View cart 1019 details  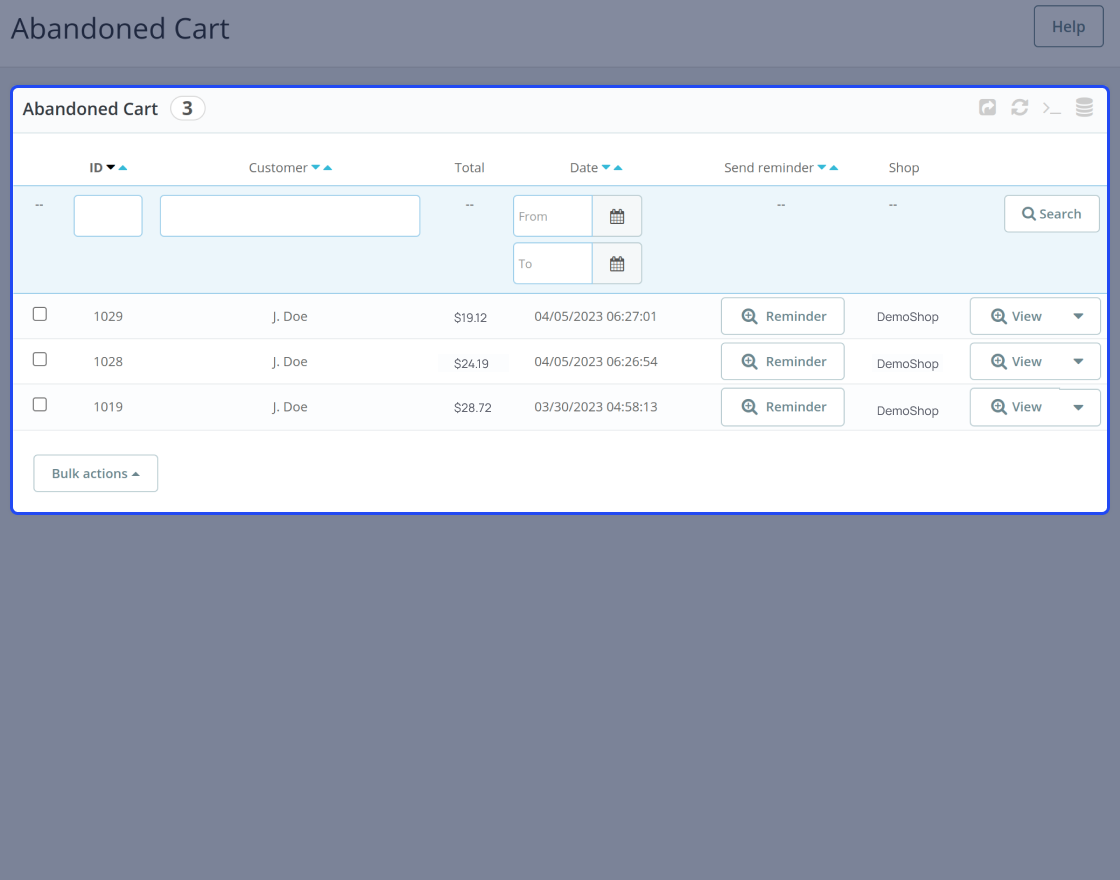point(1016,407)
